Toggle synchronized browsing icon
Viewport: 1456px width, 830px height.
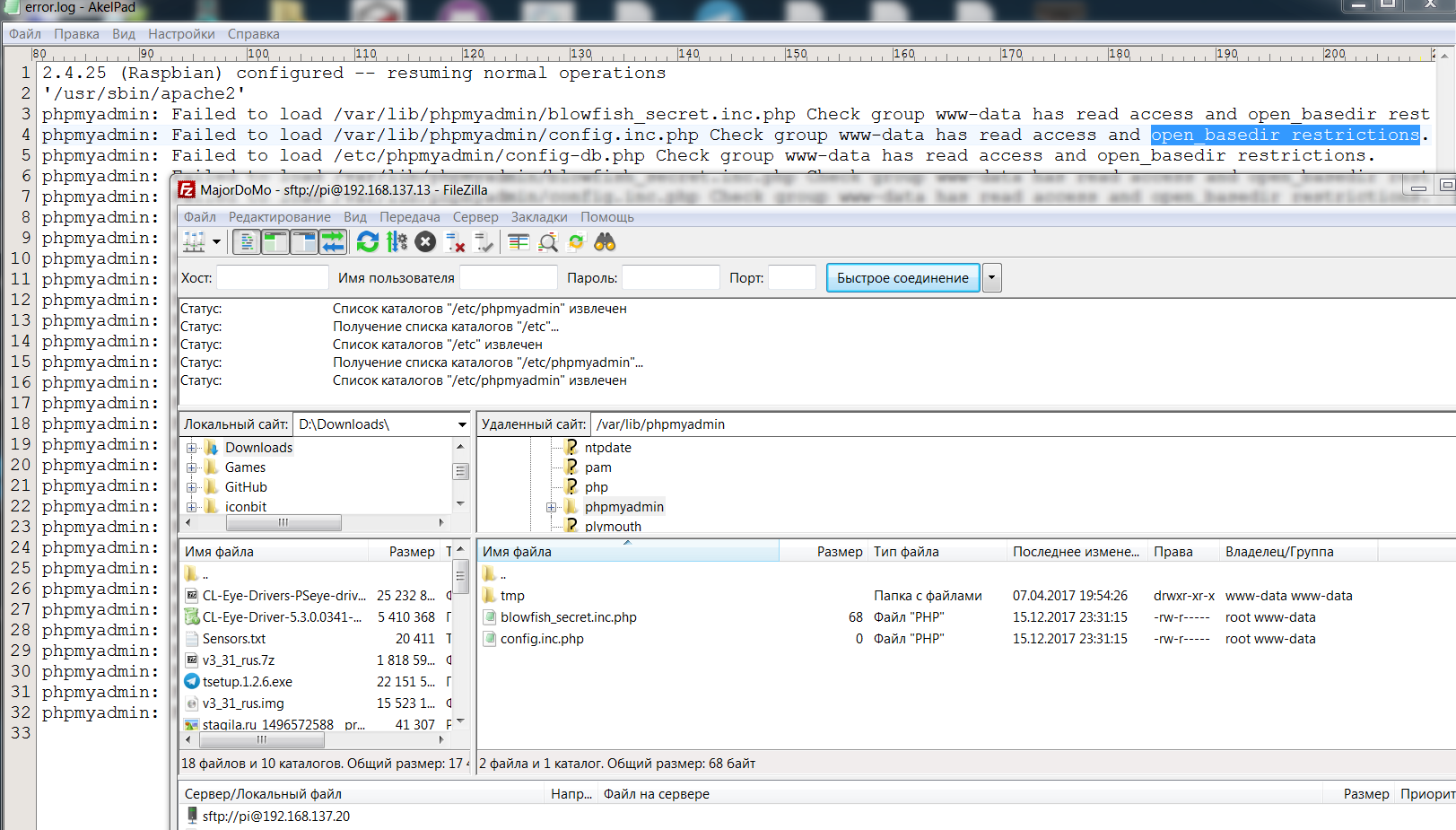point(576,242)
